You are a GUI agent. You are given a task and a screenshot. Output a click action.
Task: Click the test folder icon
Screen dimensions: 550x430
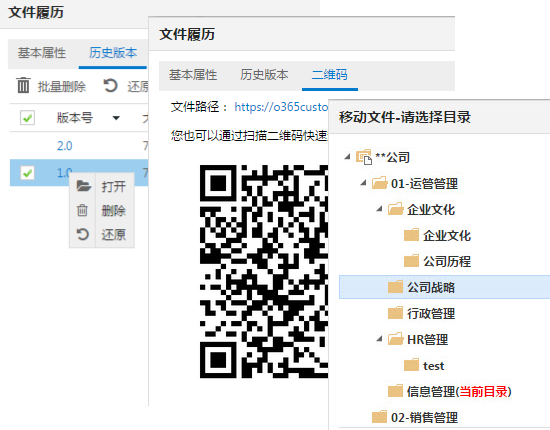411,365
